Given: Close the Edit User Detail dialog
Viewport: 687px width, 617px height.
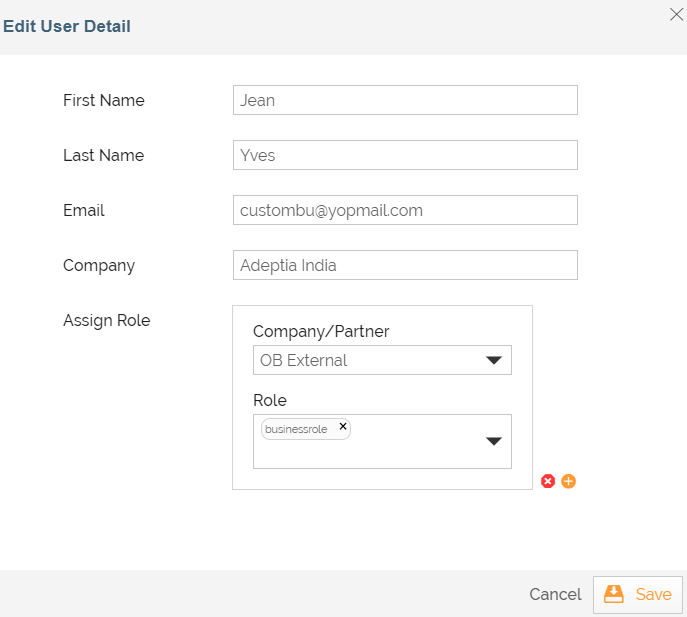Looking at the screenshot, I should (676, 14).
